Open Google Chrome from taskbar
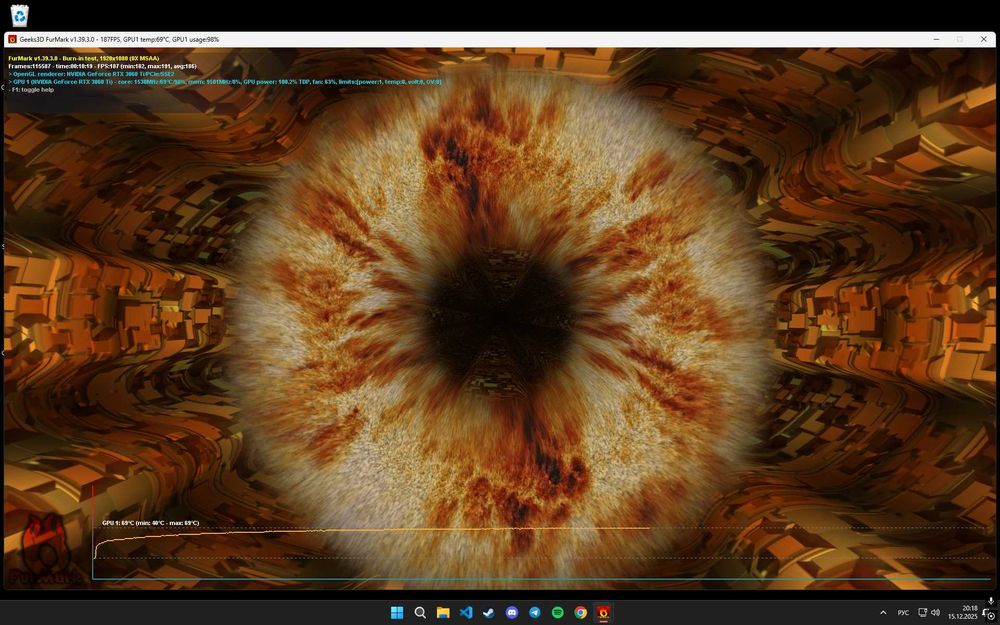The width and height of the screenshot is (1000, 625). click(x=580, y=613)
